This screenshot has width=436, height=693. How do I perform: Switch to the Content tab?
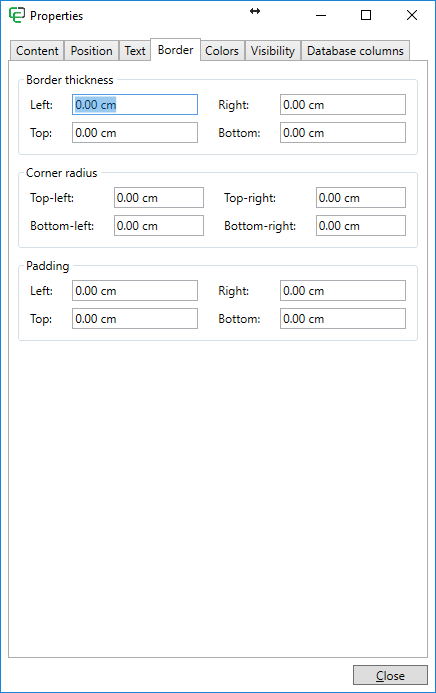37,51
